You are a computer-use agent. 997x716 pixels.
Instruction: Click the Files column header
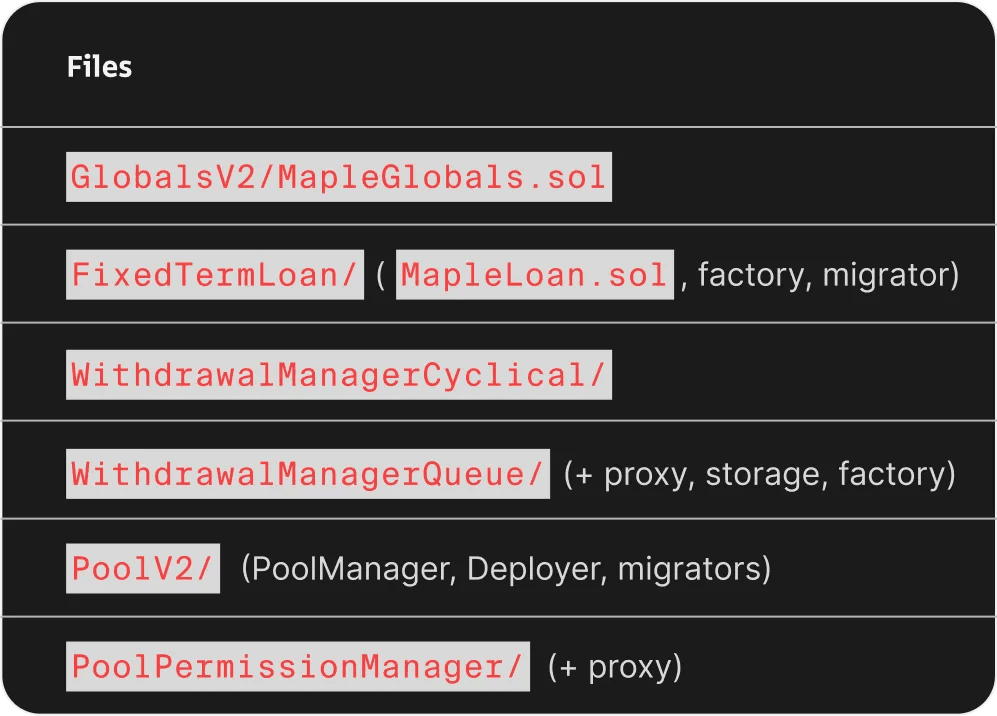[99, 67]
